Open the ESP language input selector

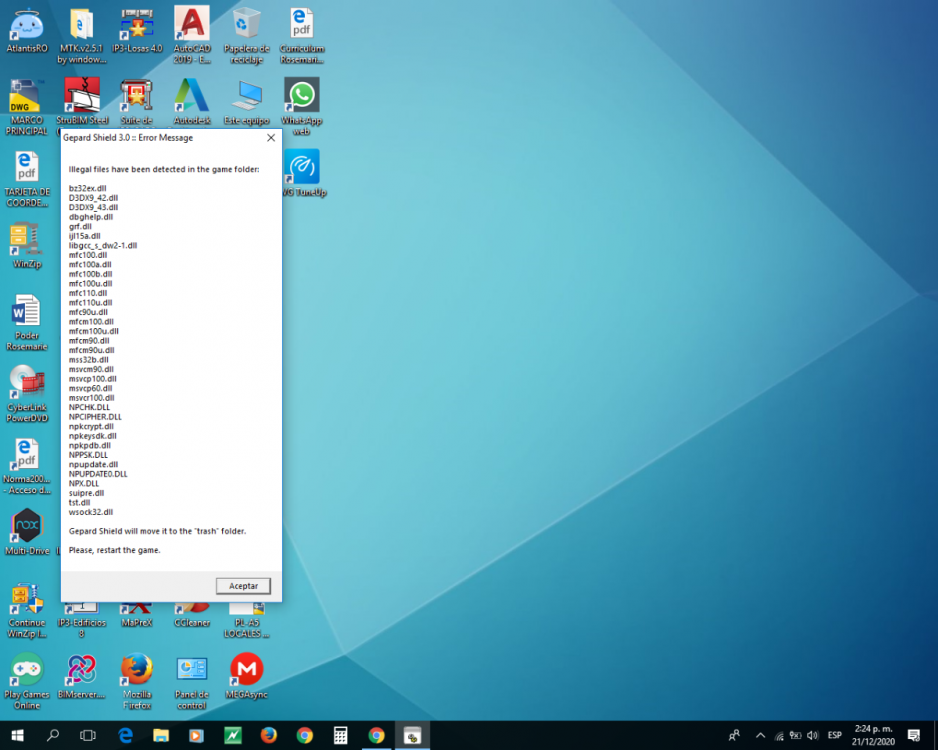[x=834, y=735]
